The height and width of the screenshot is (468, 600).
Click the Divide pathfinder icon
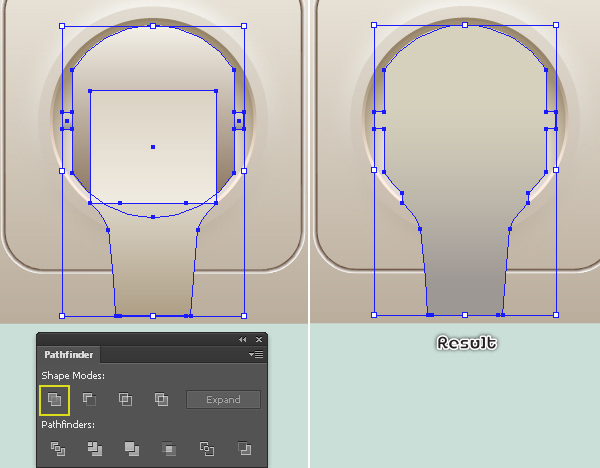coord(58,448)
